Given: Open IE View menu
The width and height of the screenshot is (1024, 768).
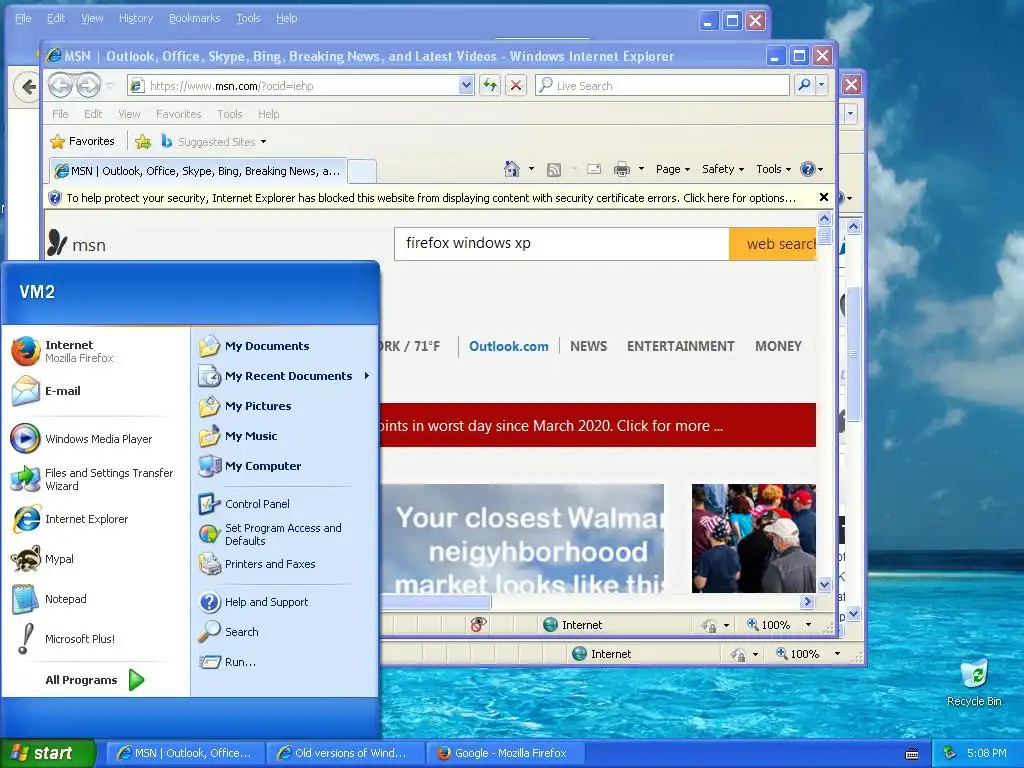Looking at the screenshot, I should pos(129,114).
